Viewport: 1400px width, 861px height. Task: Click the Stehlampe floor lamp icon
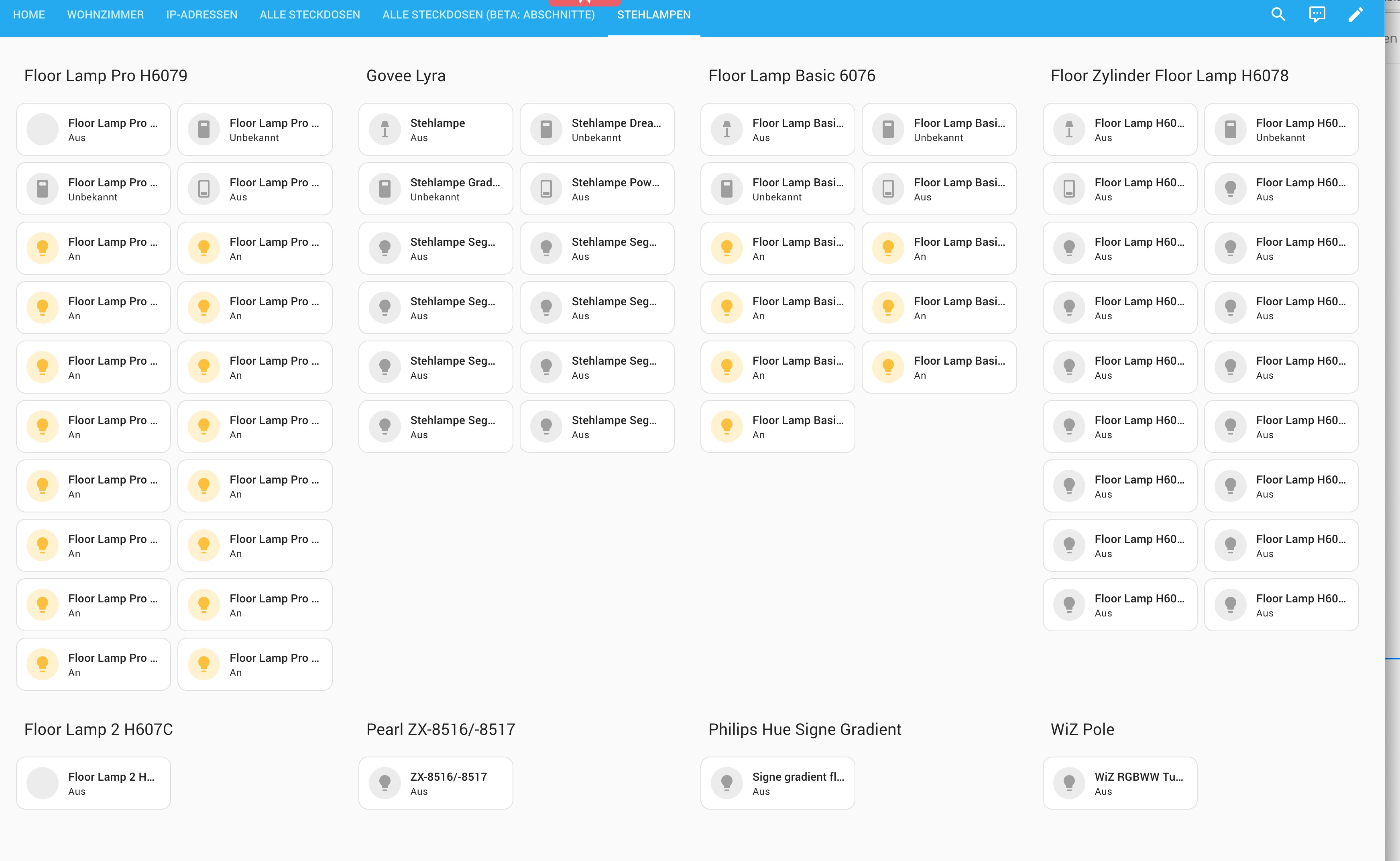pyautogui.click(x=385, y=129)
